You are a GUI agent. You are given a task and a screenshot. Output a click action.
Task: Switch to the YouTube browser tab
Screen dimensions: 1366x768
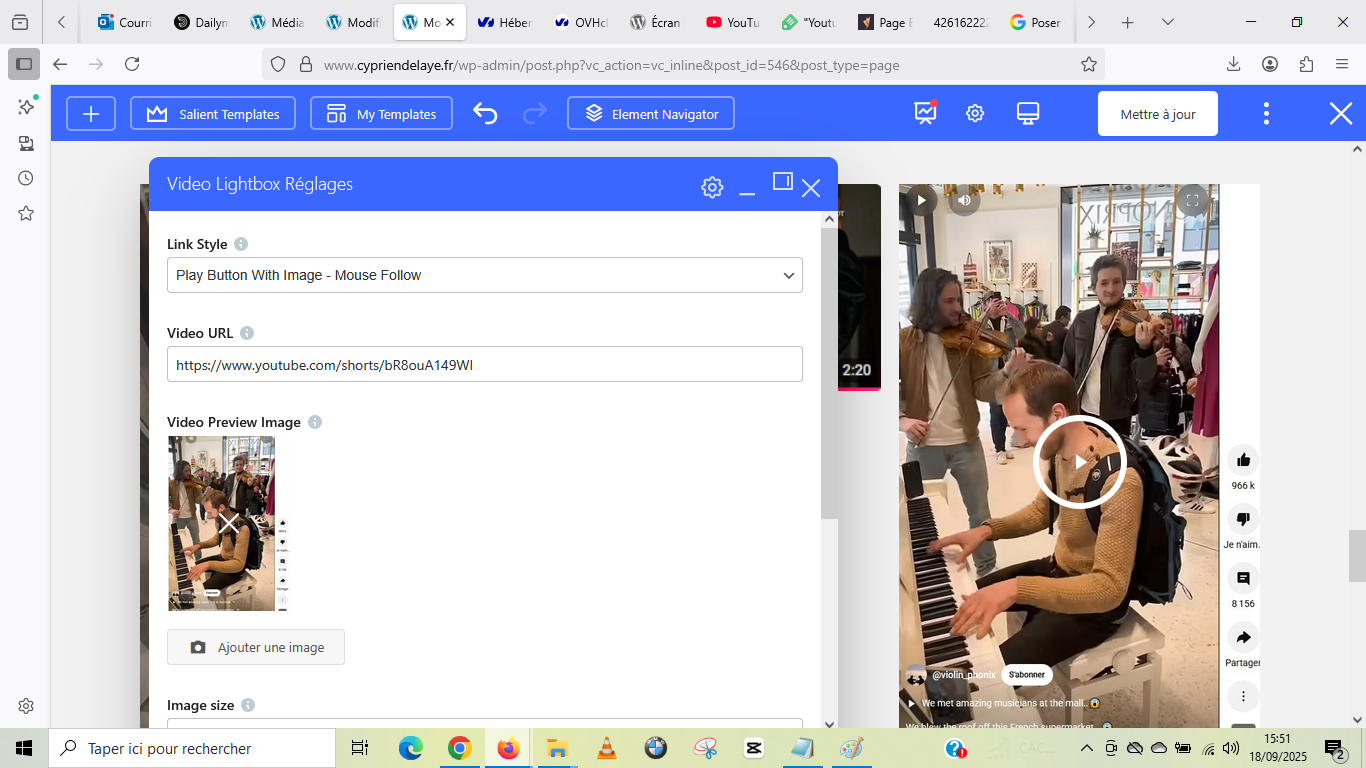[732, 22]
